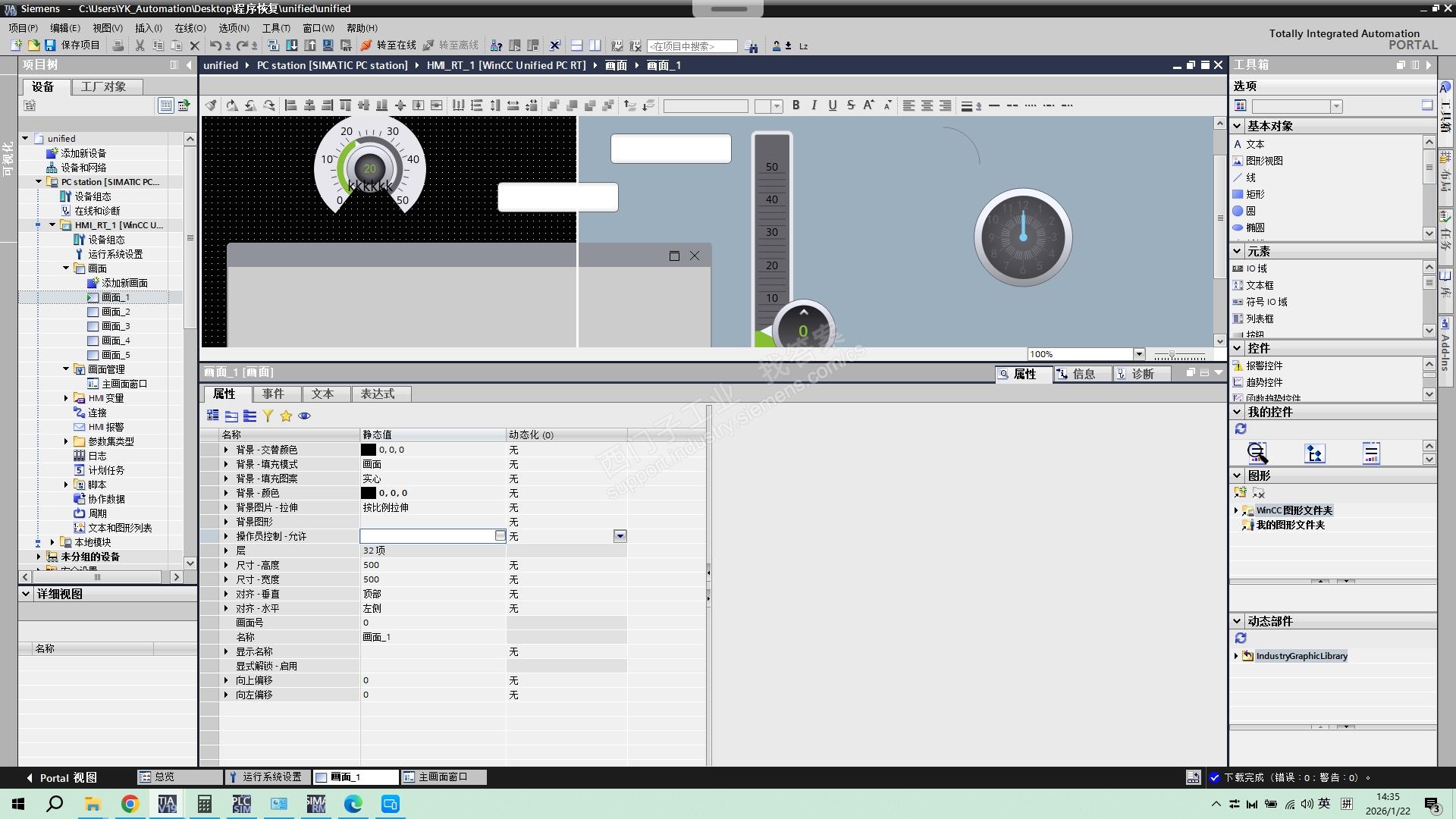Open the zoom 100% dropdown
Image resolution: width=1456 pixels, height=819 pixels.
(x=1138, y=354)
